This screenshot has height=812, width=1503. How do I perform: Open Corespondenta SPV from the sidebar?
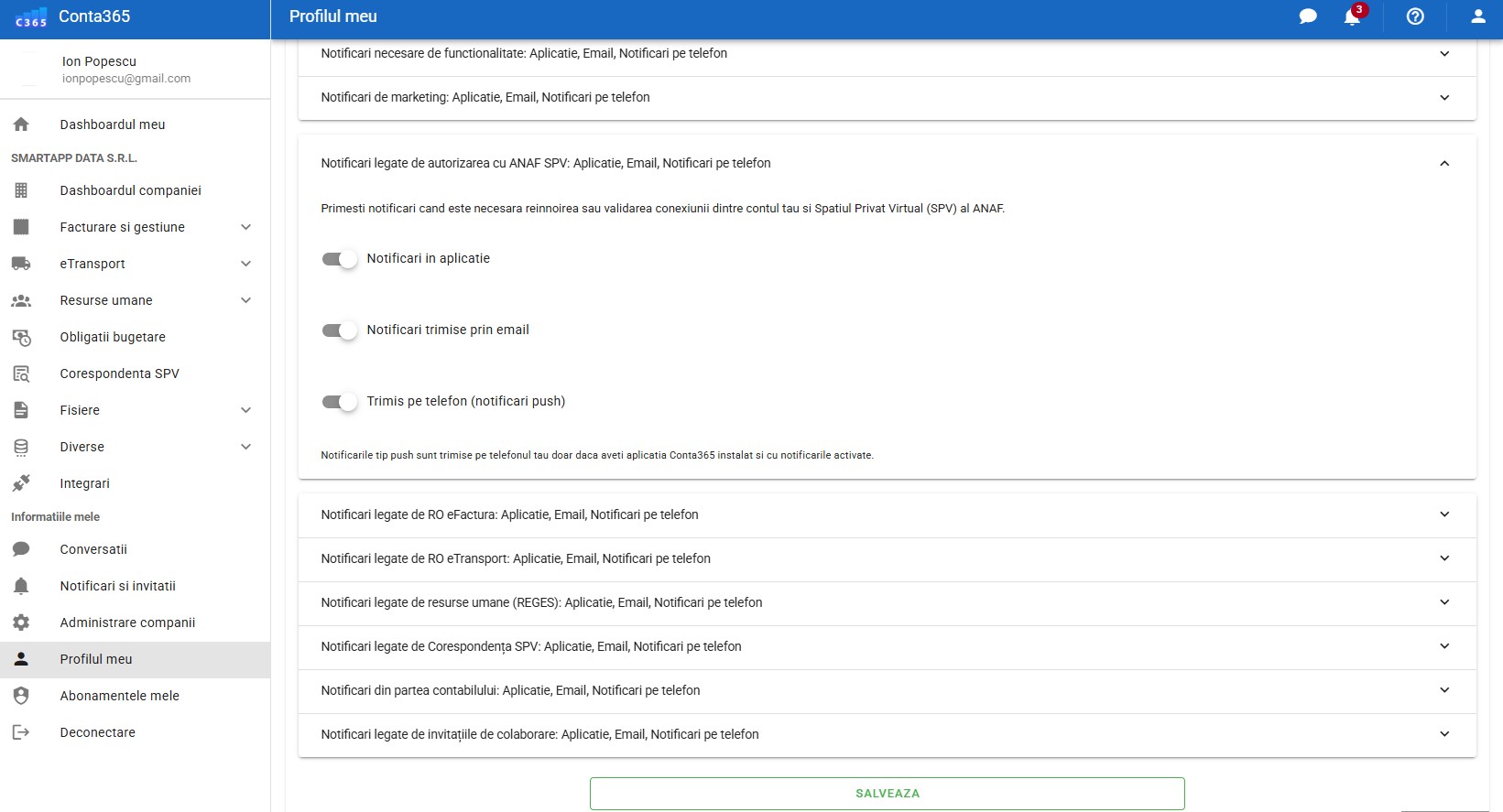coord(119,374)
